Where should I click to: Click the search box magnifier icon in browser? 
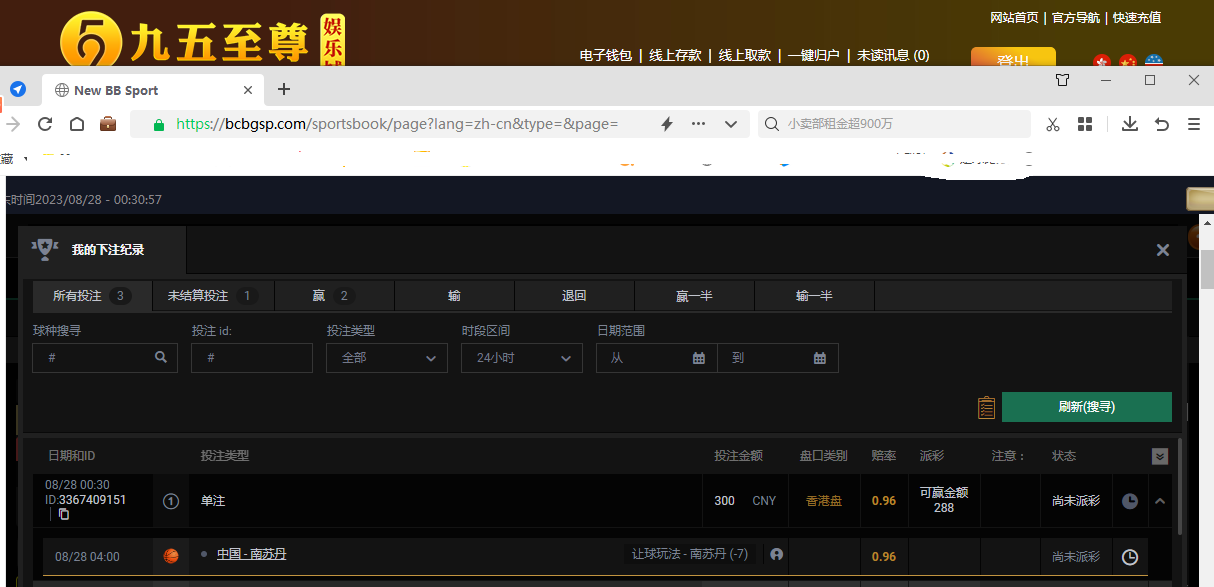(772, 124)
